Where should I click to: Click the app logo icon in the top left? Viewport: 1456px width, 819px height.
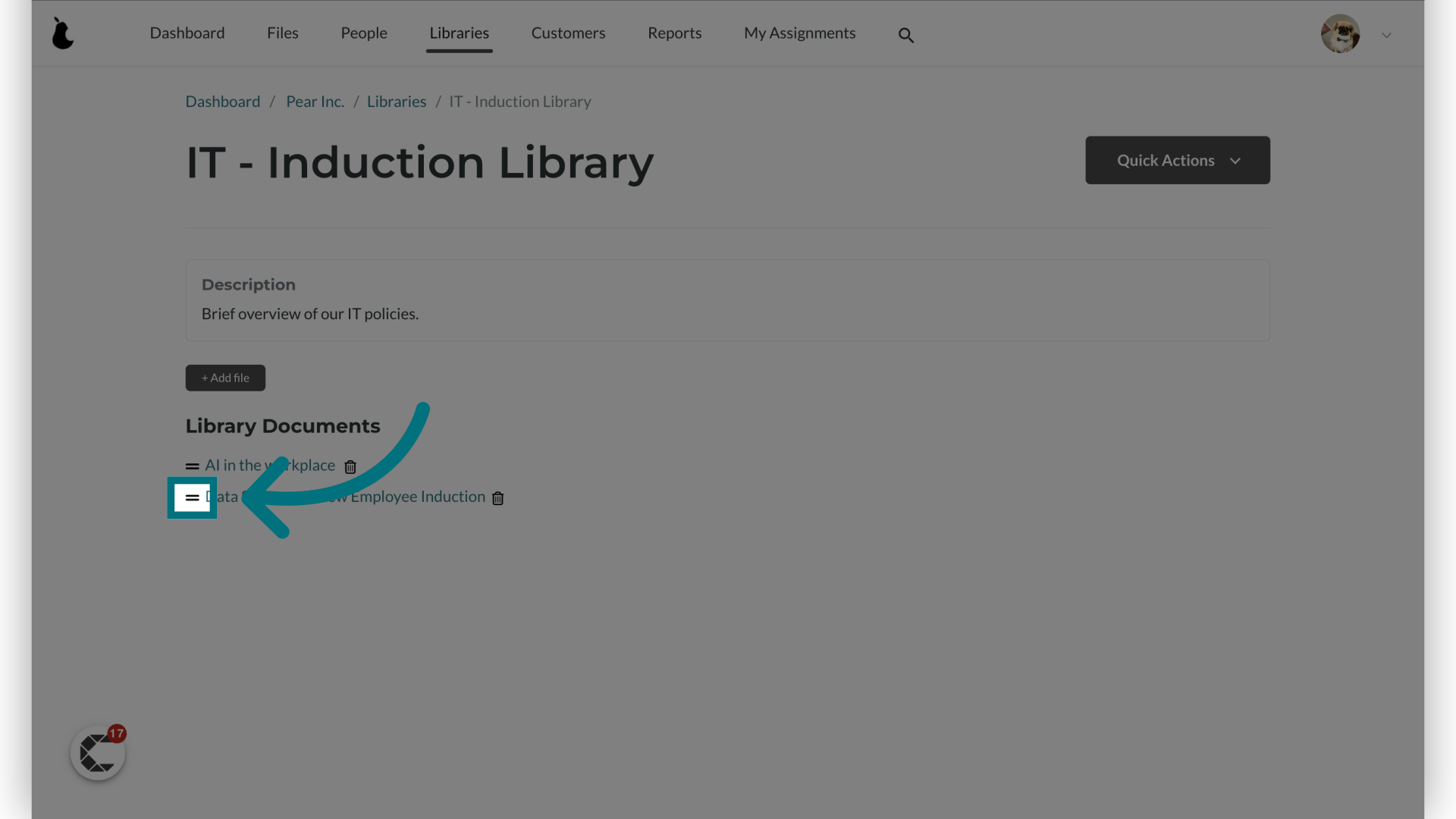point(64,33)
